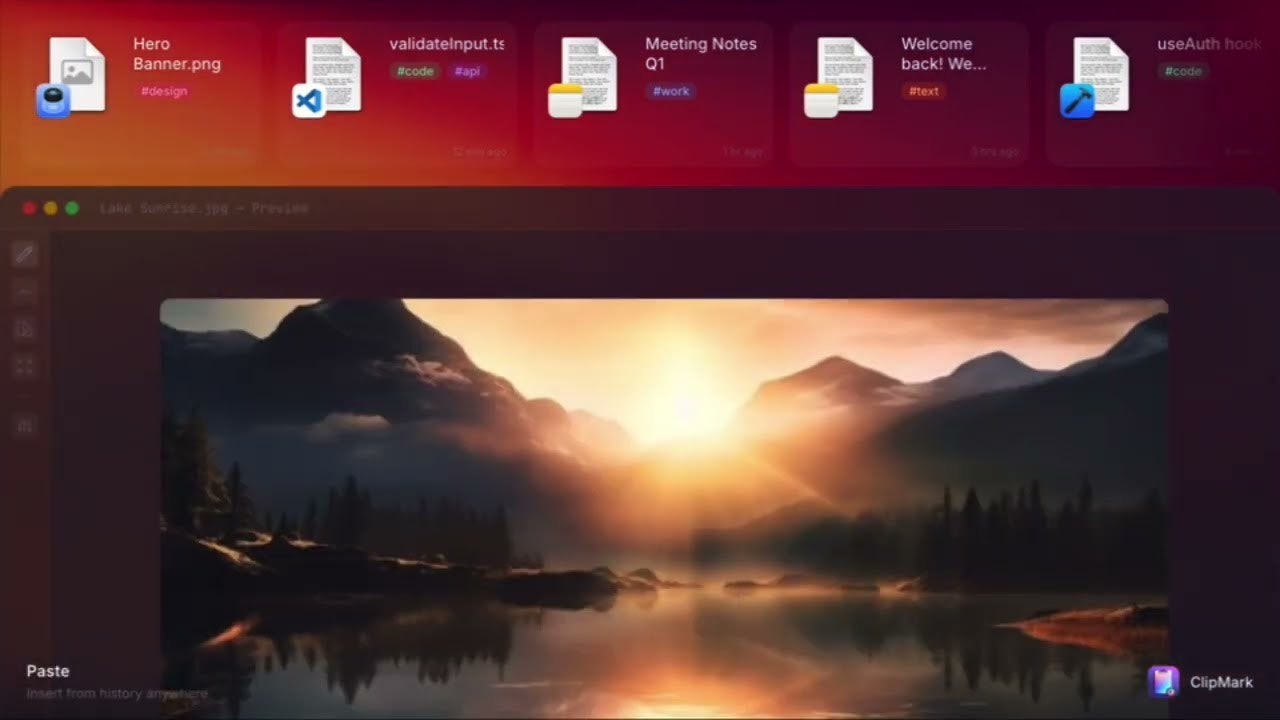Image resolution: width=1280 pixels, height=720 pixels.
Task: Filter by the #design tag
Action: (163, 91)
